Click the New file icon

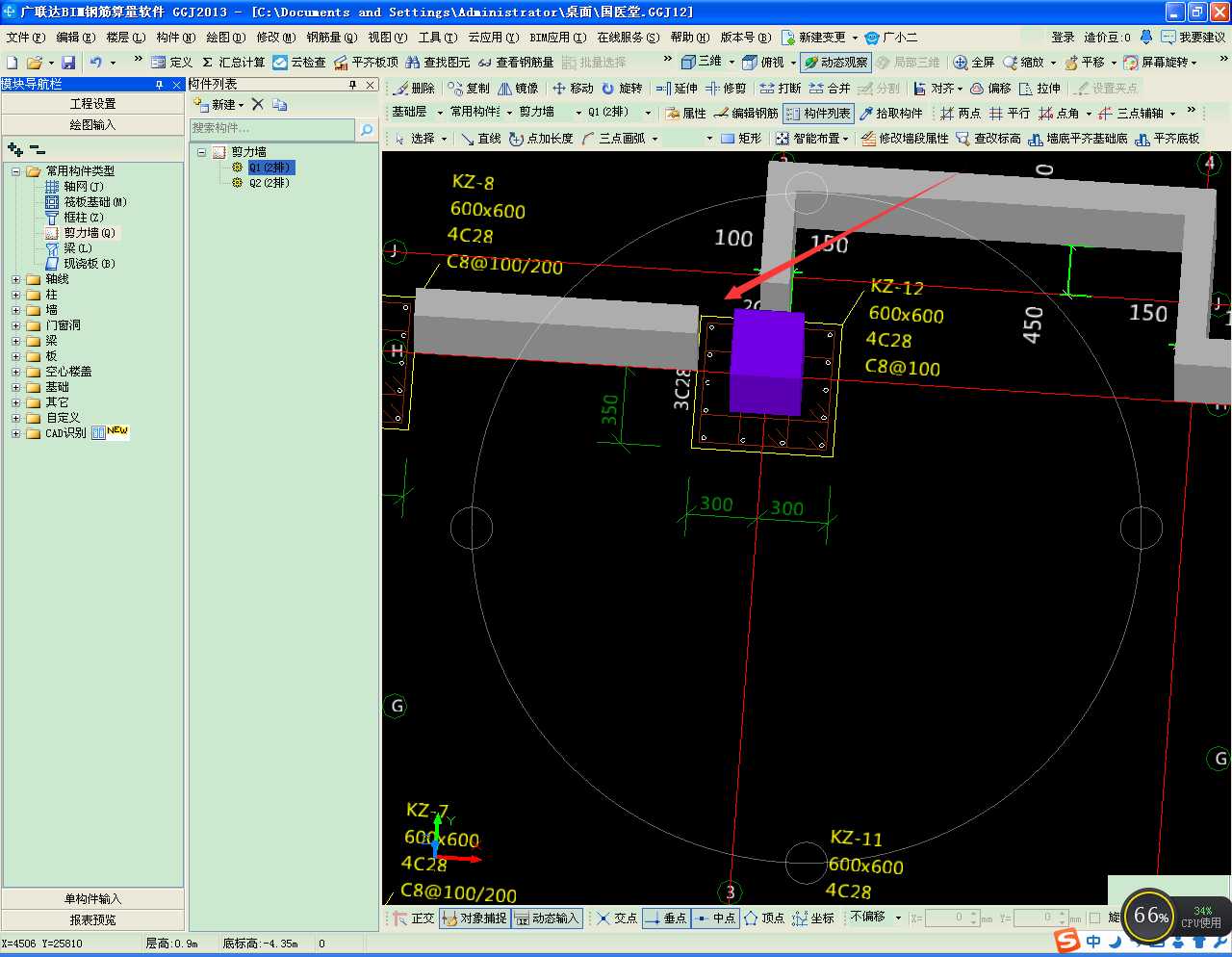tap(13, 63)
